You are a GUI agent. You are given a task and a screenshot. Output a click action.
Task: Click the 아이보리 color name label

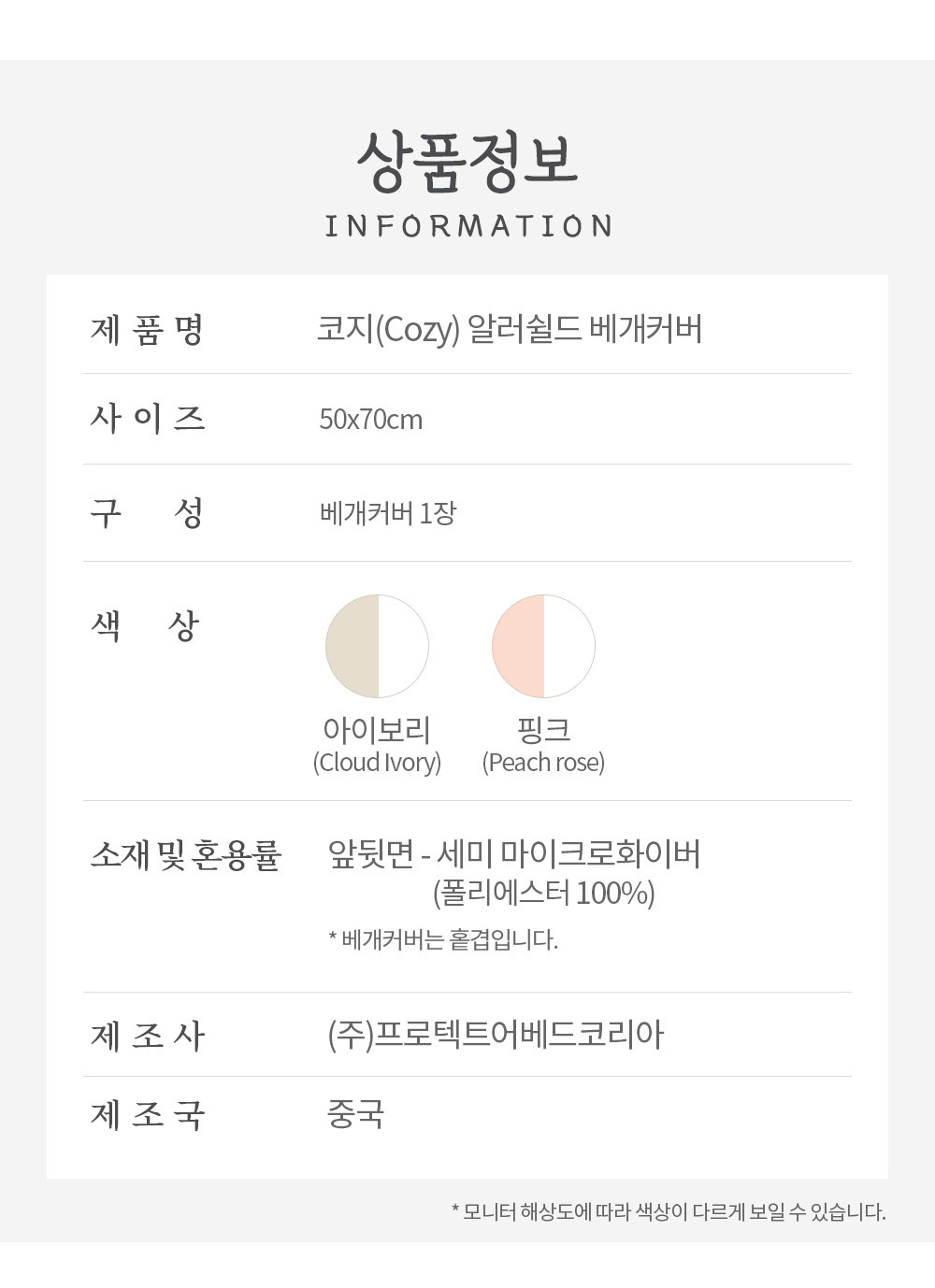[377, 729]
